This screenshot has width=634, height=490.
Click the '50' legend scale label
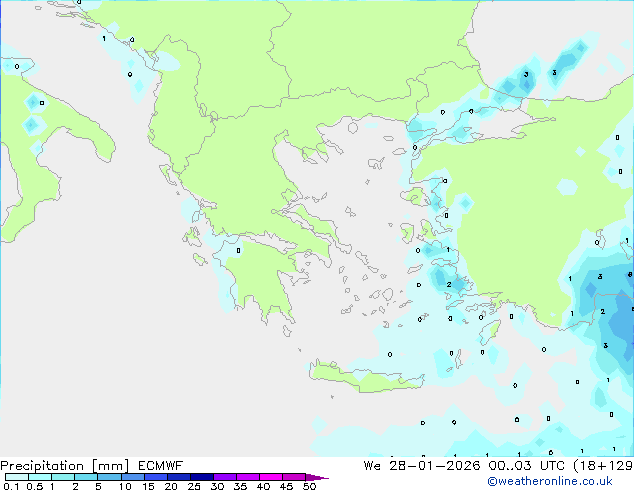coord(309,486)
